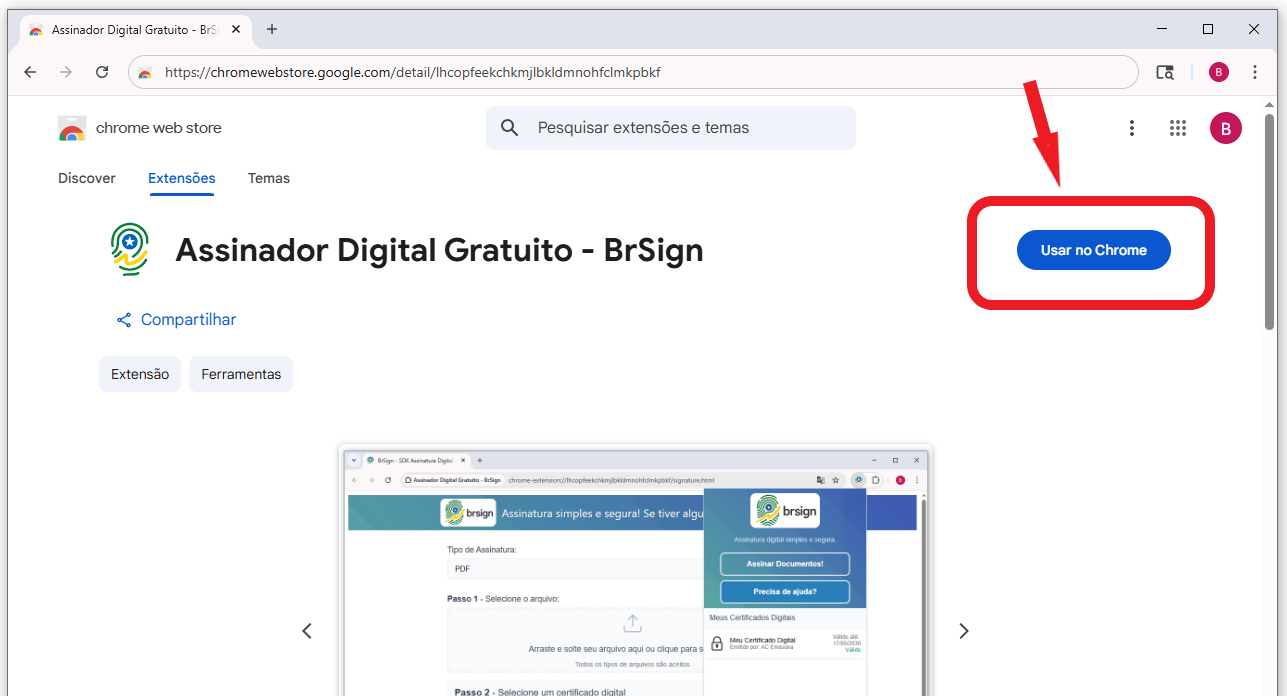Go back using browser back arrow

[x=30, y=72]
